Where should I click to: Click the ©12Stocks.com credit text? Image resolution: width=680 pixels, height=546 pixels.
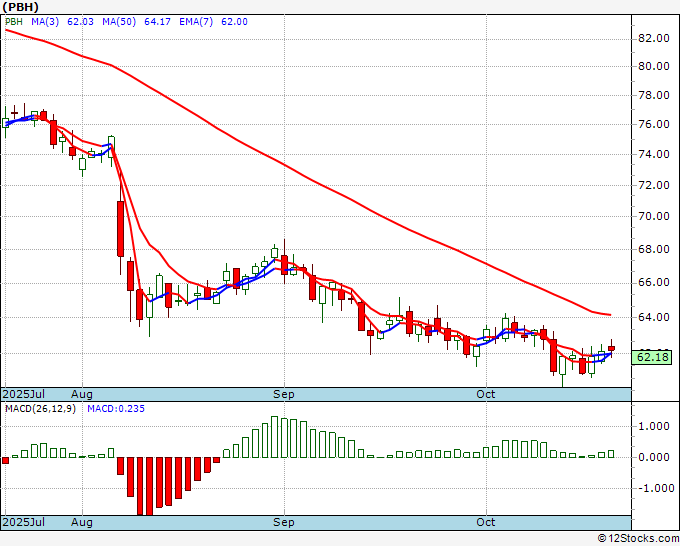pyautogui.click(x=638, y=538)
